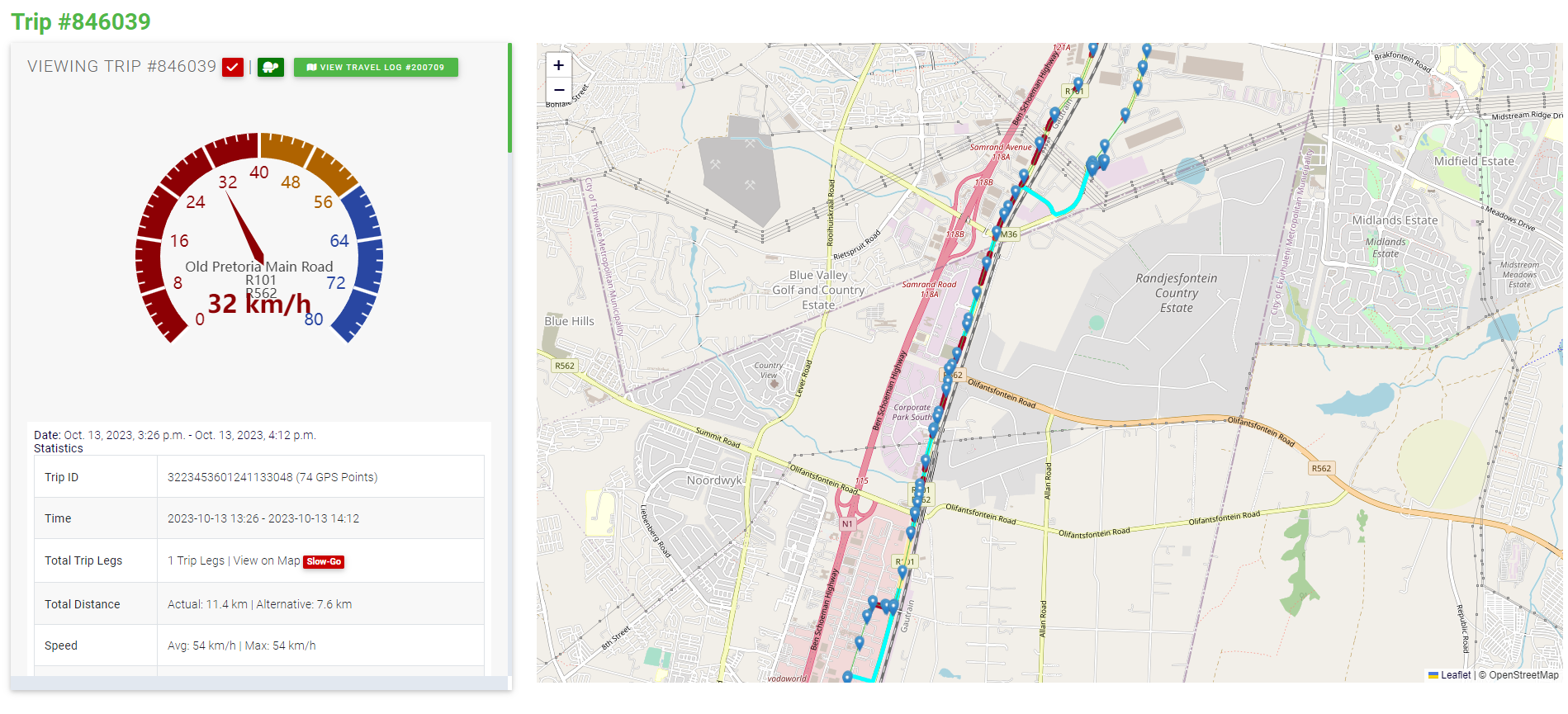Select the northeastern-most GPS marker on the route
1568x714 pixels.
1146,50
